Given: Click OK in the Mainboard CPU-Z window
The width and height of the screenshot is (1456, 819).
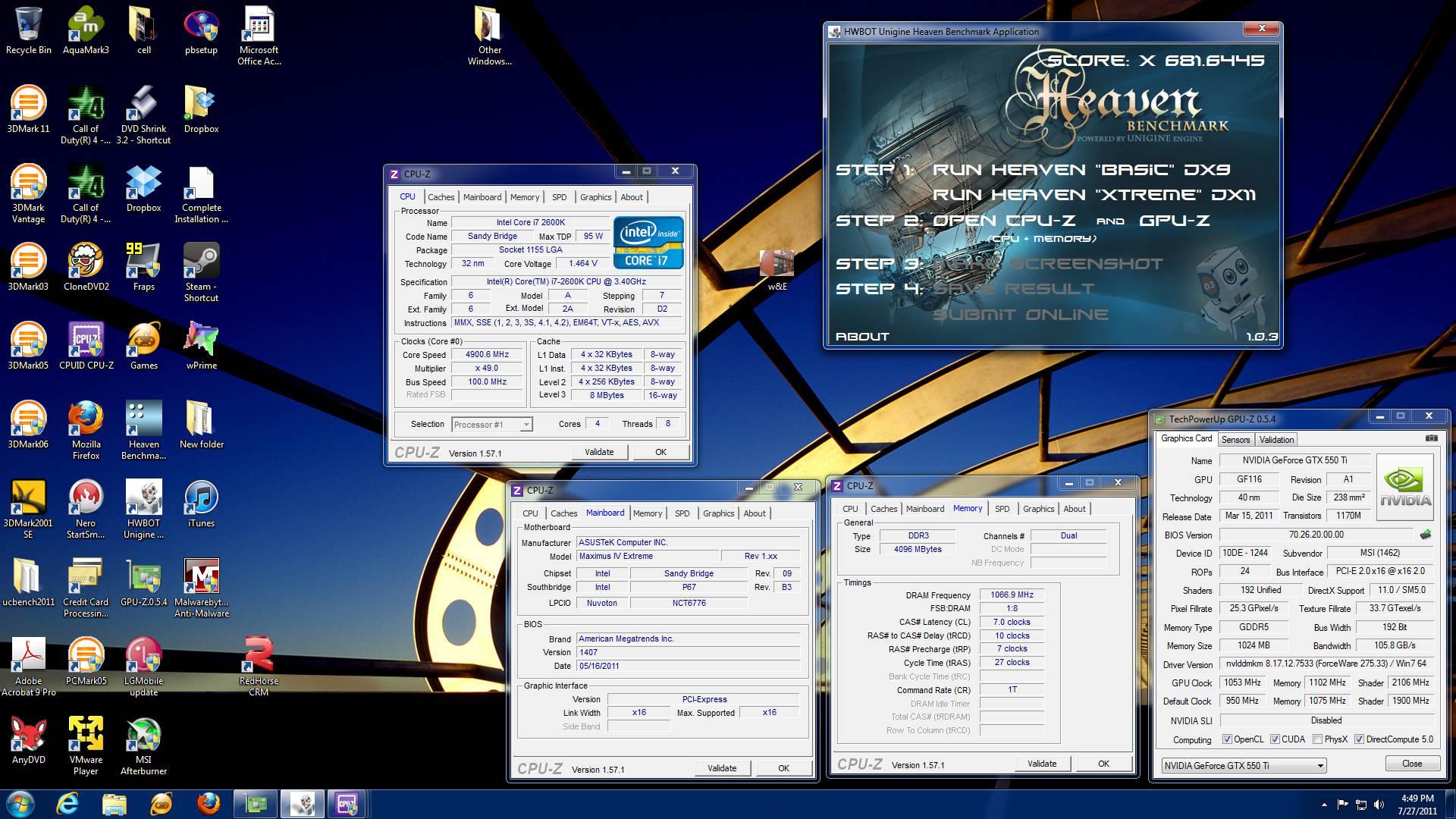Looking at the screenshot, I should click(783, 768).
